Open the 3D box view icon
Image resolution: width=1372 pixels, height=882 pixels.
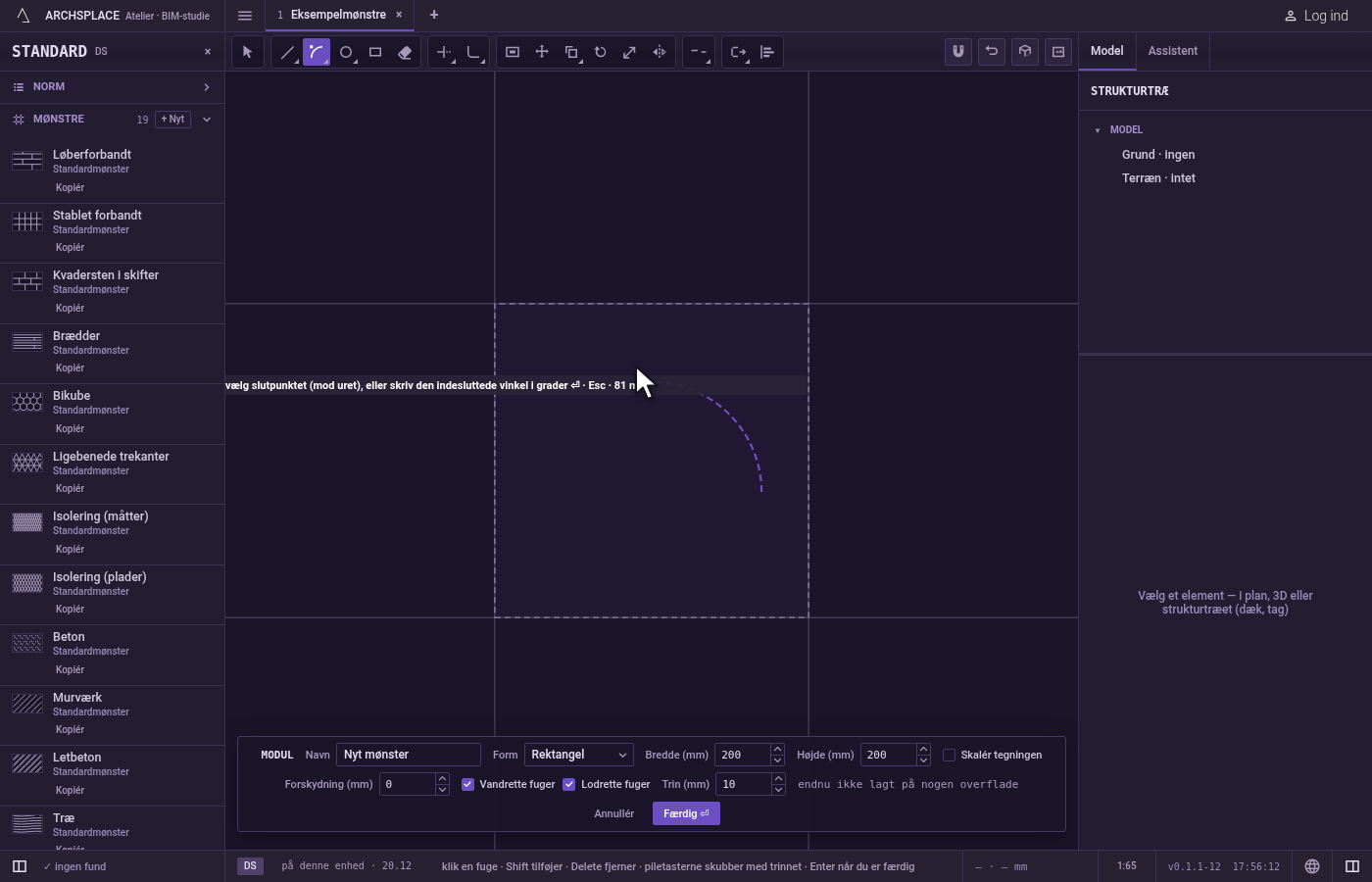[1025, 52]
